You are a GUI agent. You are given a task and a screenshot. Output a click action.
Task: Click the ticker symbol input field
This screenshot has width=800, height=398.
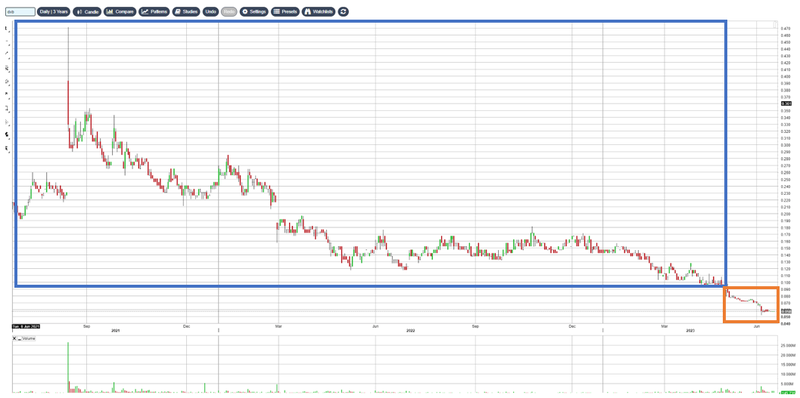pos(19,11)
